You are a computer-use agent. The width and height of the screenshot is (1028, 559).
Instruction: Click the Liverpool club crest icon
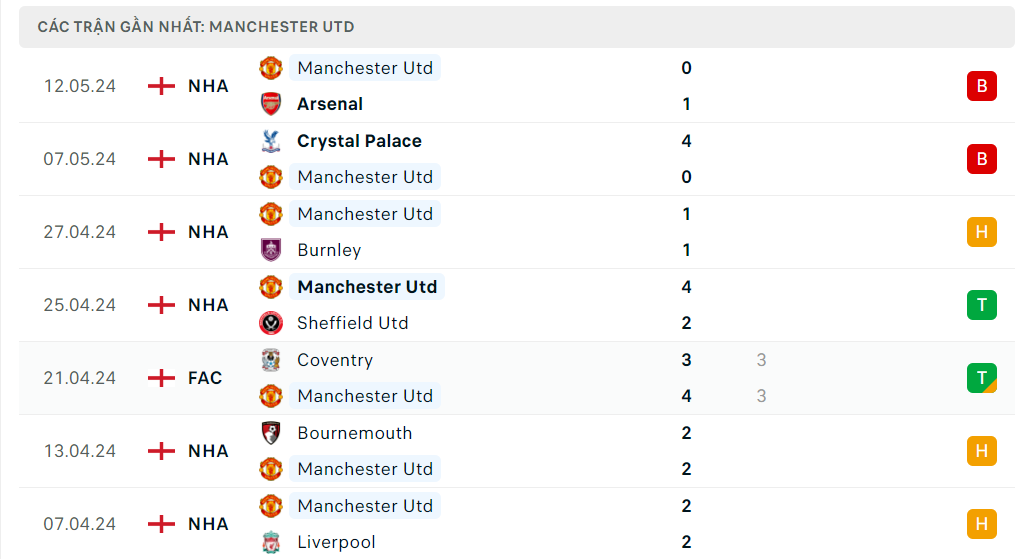tap(271, 542)
